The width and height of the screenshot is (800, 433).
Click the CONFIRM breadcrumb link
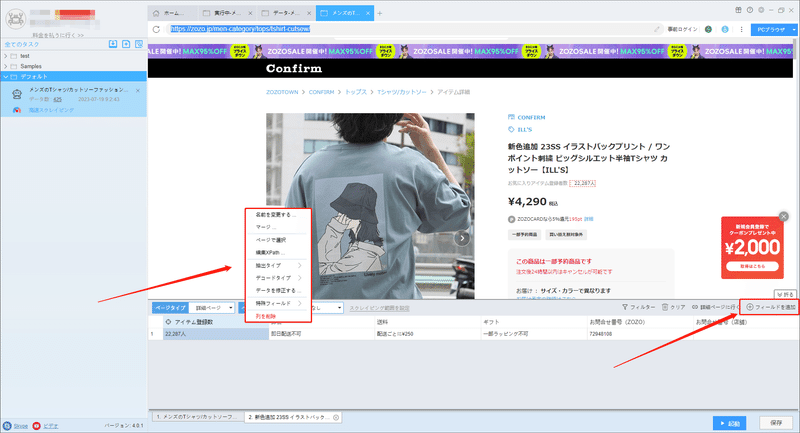tap(321, 92)
